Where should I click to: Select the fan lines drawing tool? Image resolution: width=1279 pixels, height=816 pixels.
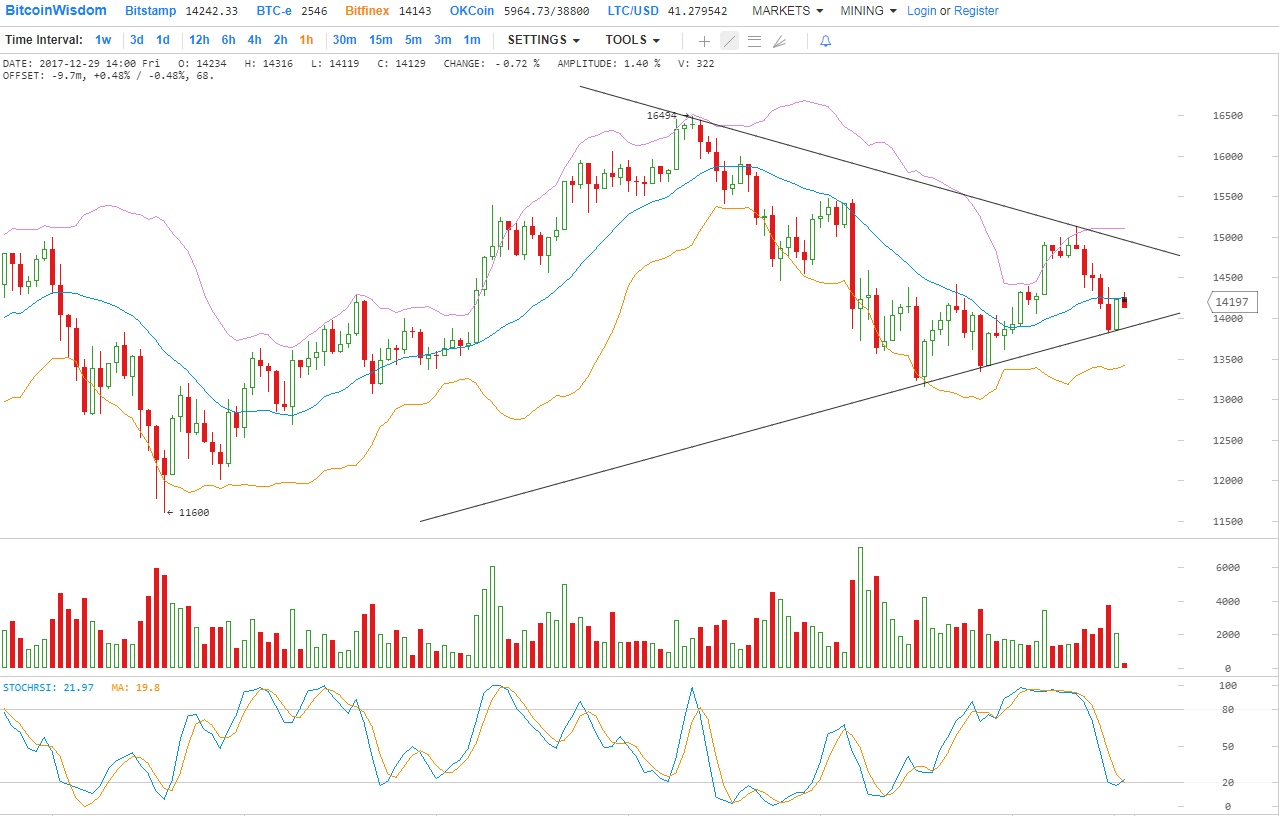pyautogui.click(x=779, y=41)
